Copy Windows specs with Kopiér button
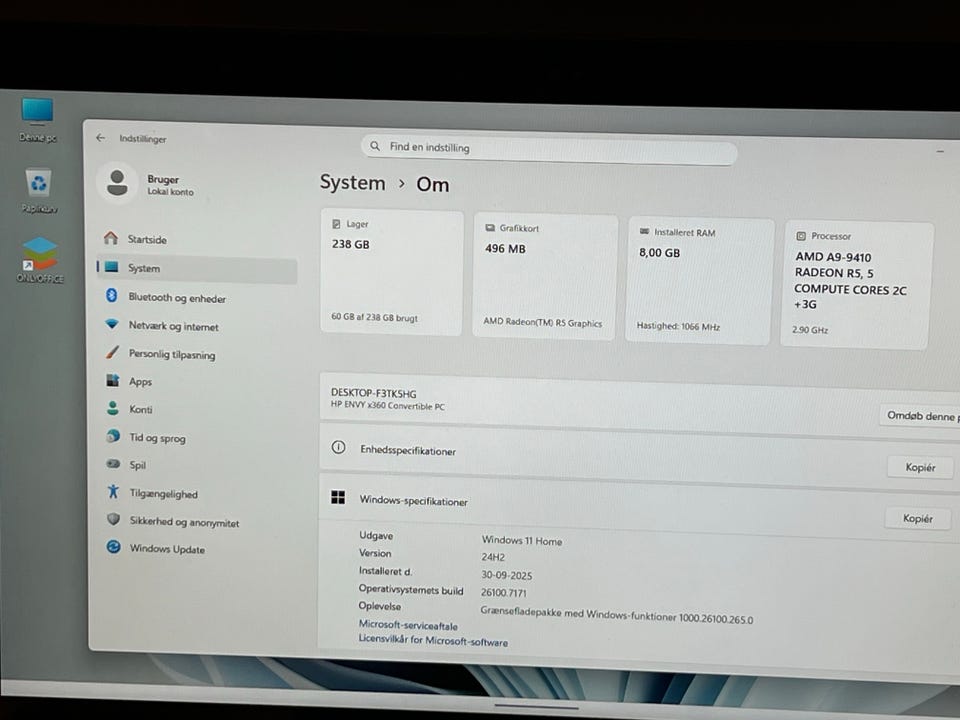Viewport: 960px width, 720px height. [x=918, y=519]
